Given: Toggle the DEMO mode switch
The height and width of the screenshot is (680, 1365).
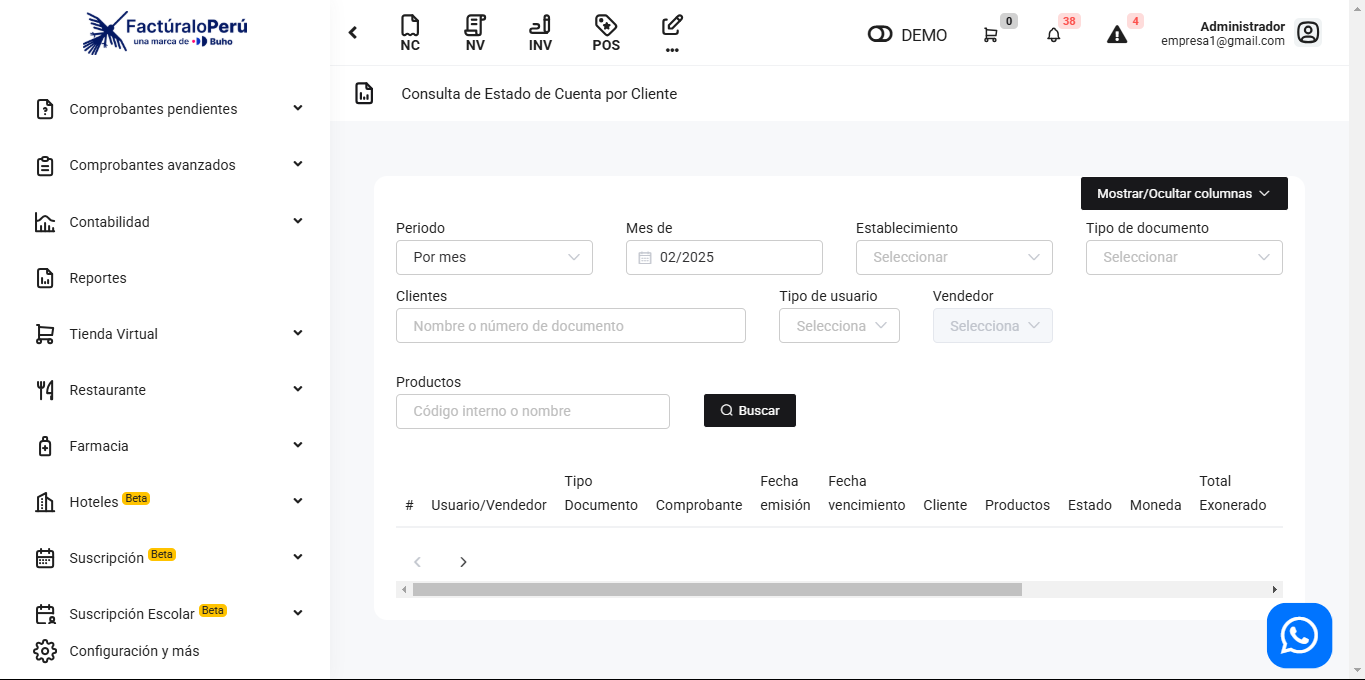Looking at the screenshot, I should pyautogui.click(x=880, y=35).
